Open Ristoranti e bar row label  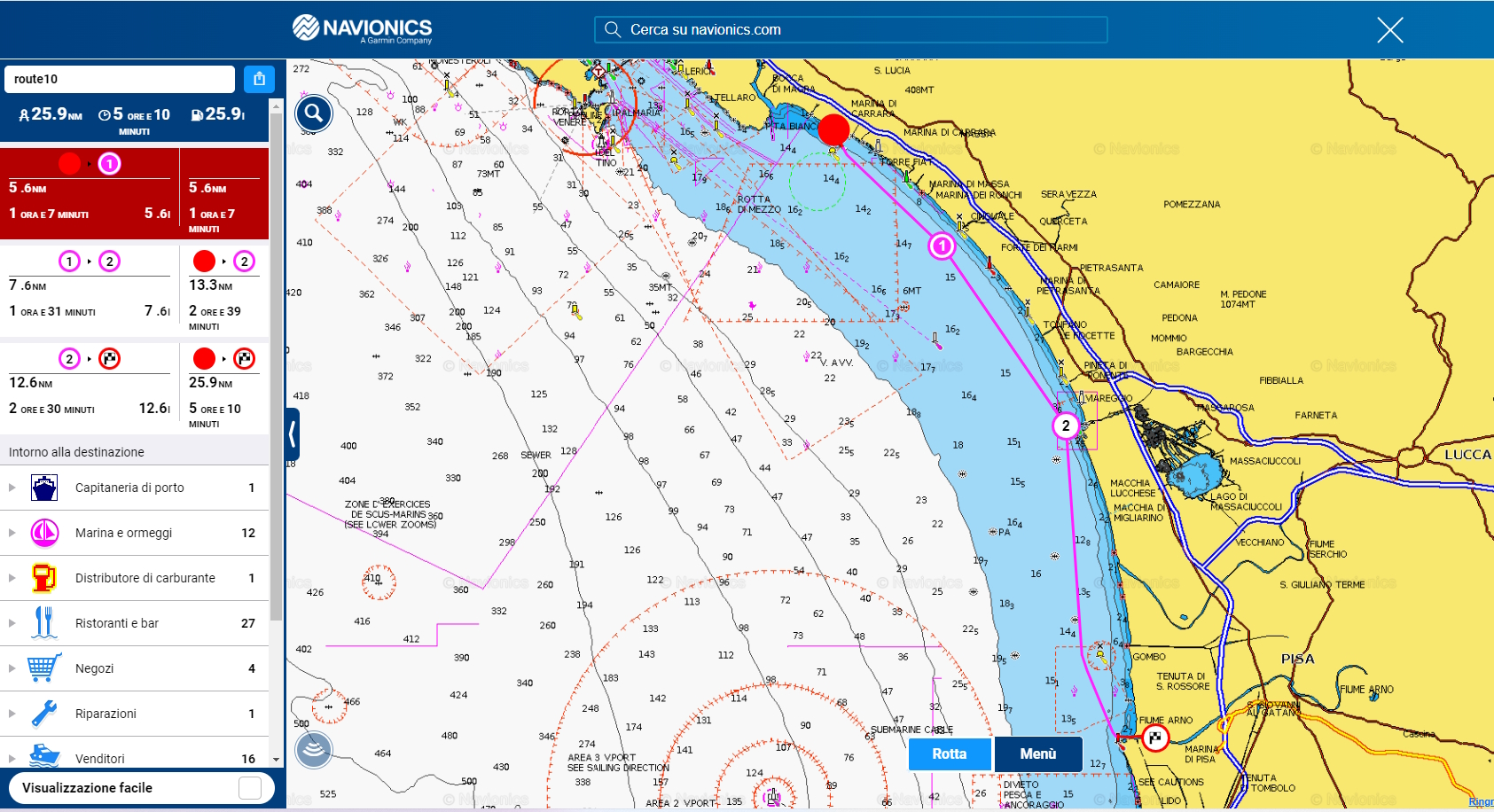click(x=117, y=623)
